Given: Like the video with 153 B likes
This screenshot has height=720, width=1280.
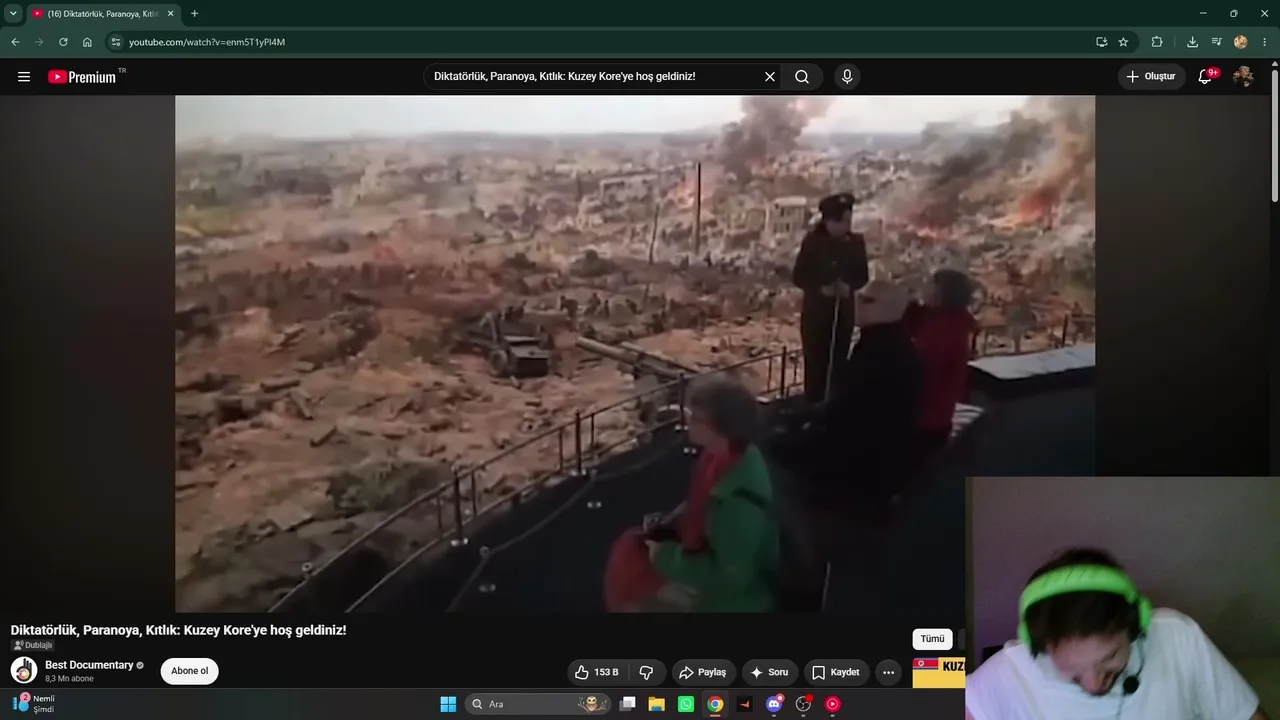Looking at the screenshot, I should (x=597, y=672).
